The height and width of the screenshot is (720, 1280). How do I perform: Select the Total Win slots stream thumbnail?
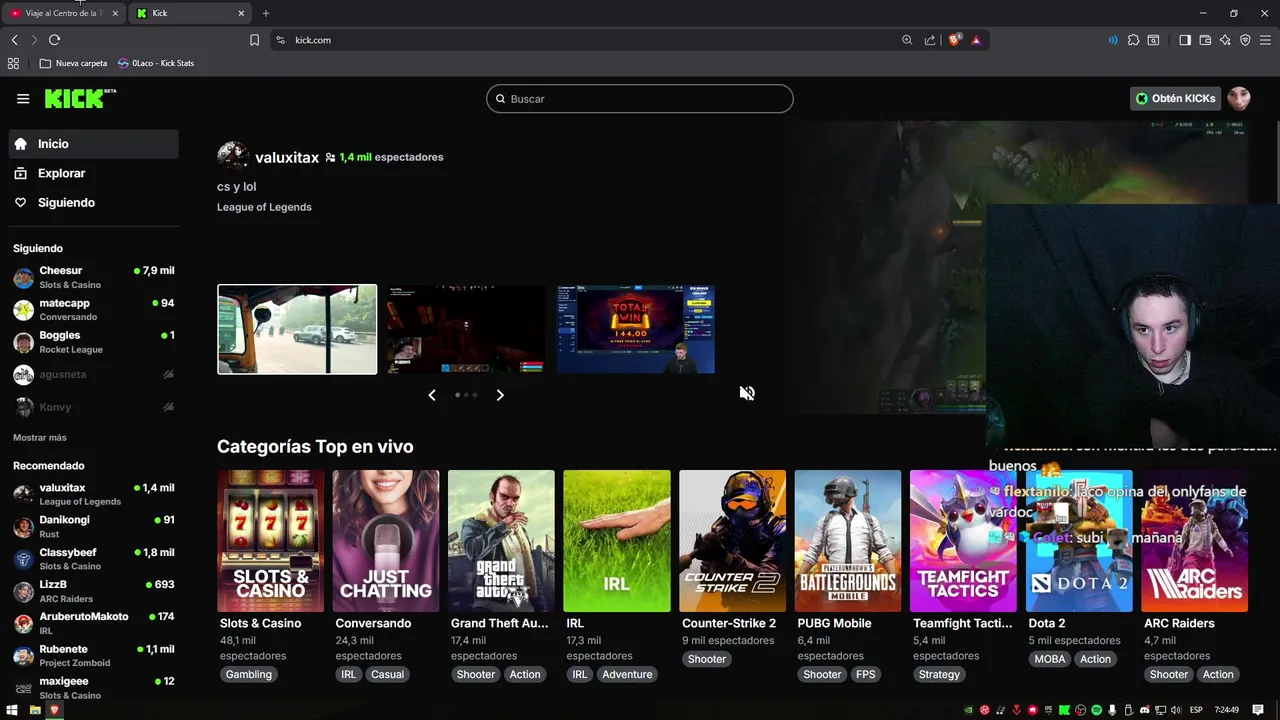pos(636,329)
